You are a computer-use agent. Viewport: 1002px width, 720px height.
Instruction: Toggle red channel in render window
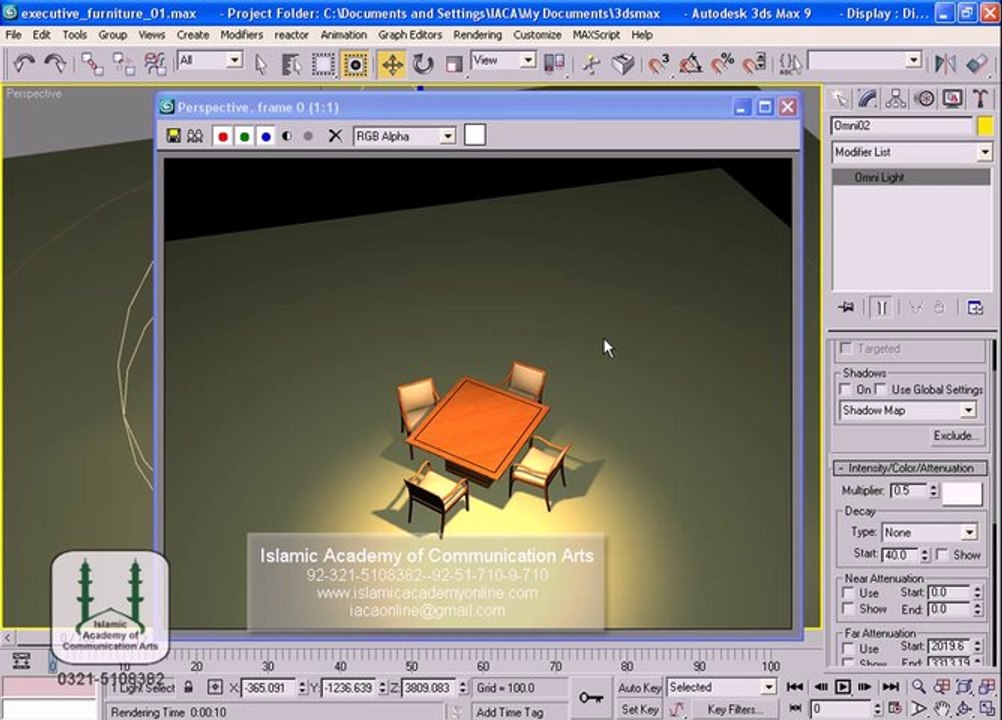[222, 136]
